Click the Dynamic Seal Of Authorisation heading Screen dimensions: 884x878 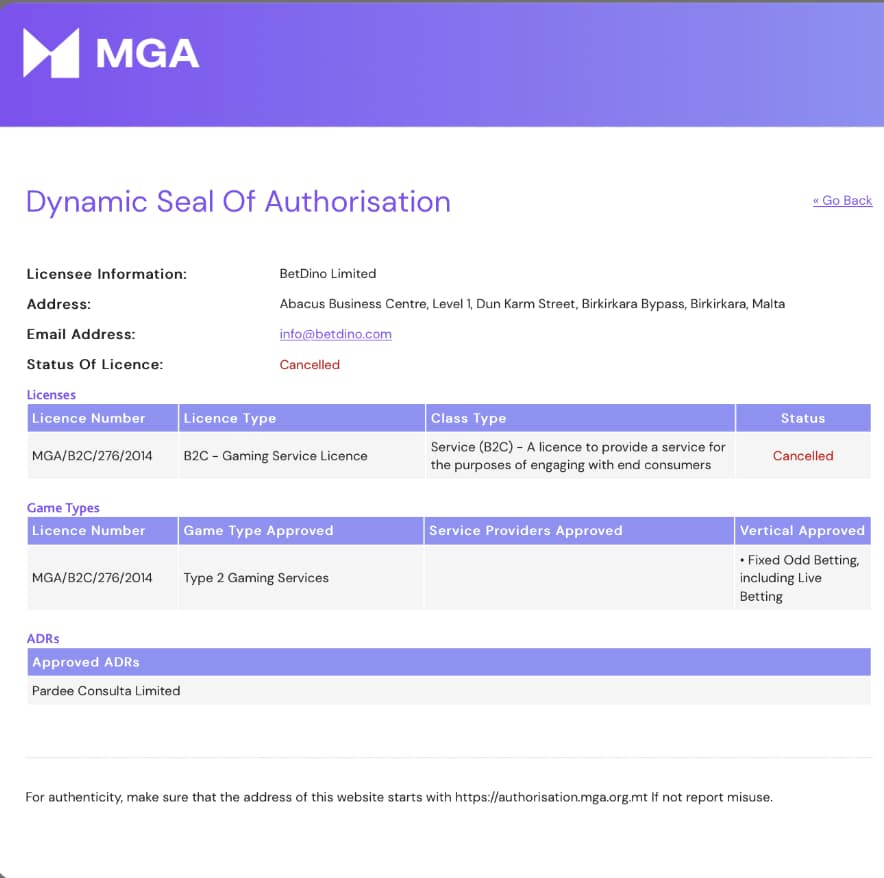(238, 201)
